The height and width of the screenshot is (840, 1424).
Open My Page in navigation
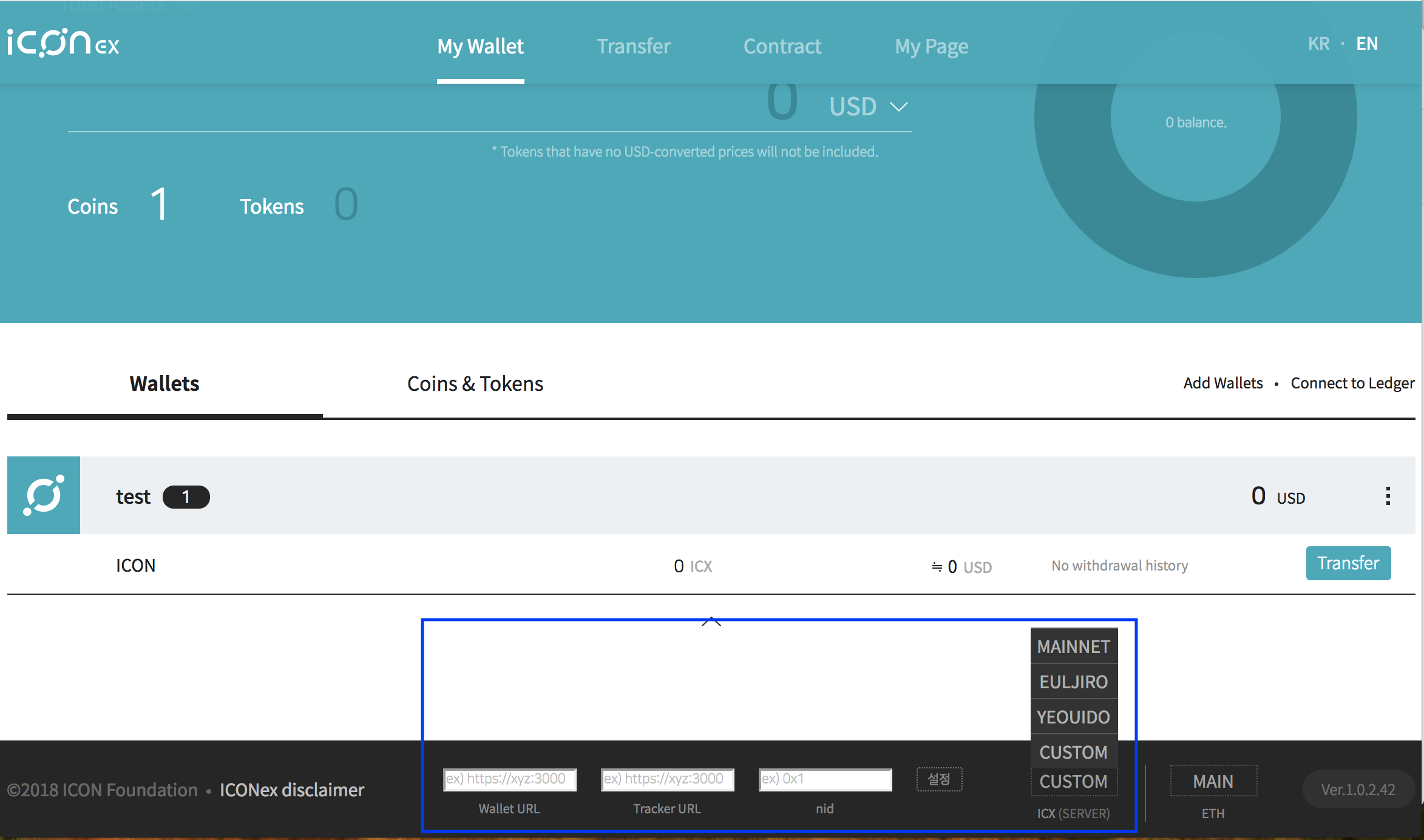(x=931, y=46)
